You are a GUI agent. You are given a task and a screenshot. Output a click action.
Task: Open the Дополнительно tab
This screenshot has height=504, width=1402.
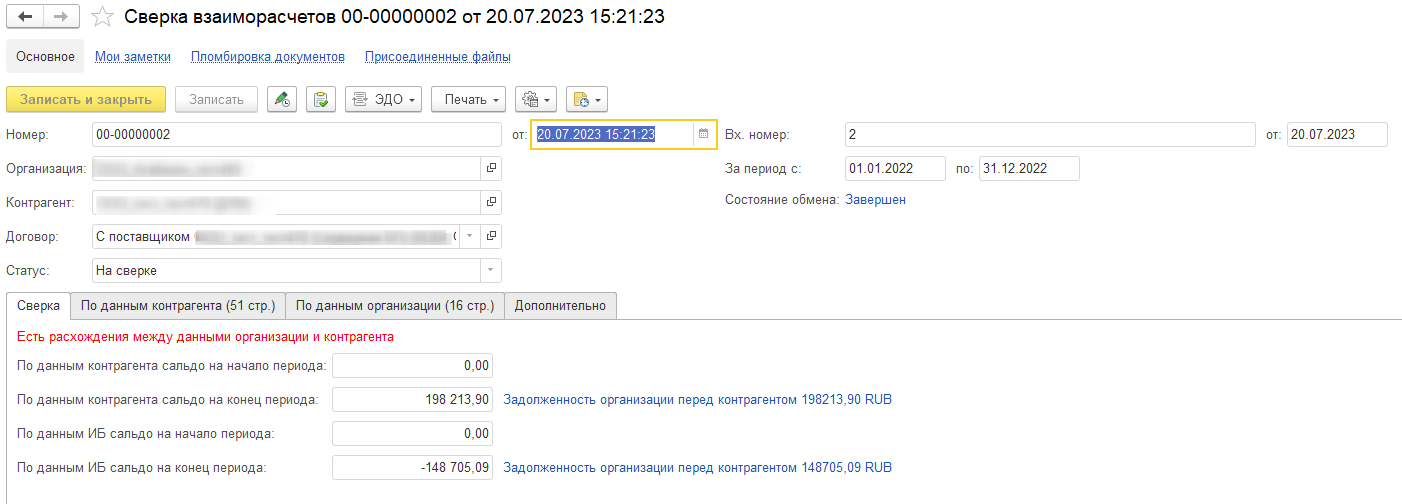point(561,306)
